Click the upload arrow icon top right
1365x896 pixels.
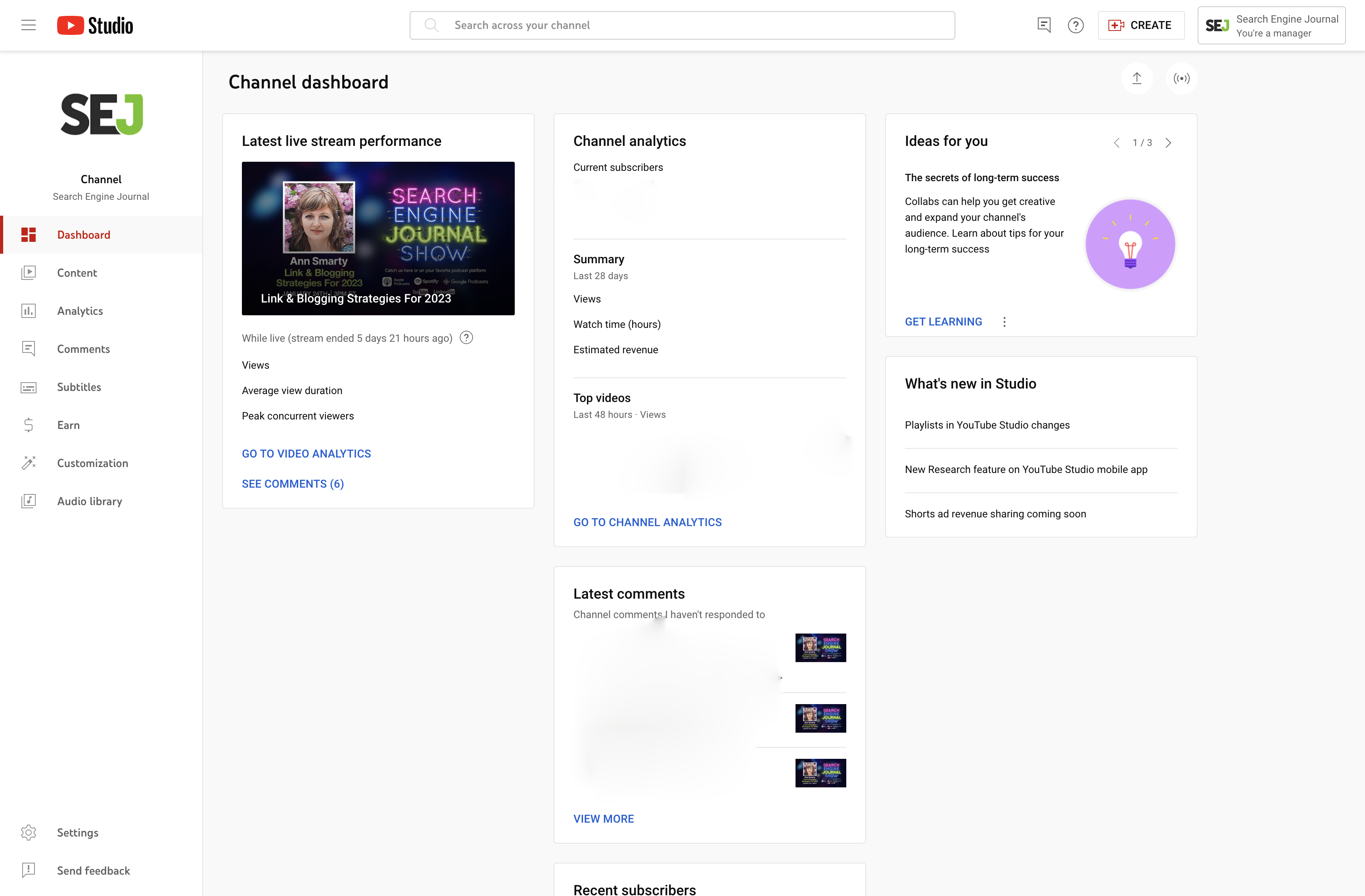click(x=1137, y=78)
